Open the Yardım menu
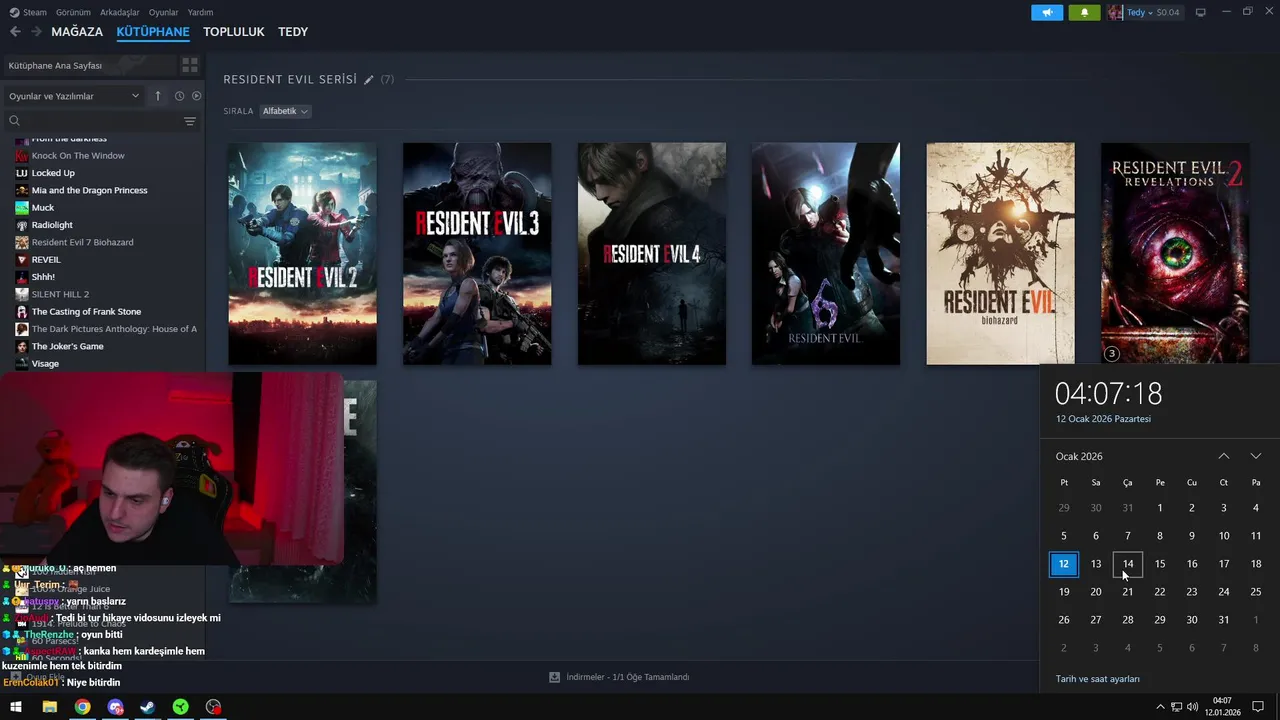Screen dimensions: 1280x720 pyautogui.click(x=200, y=12)
